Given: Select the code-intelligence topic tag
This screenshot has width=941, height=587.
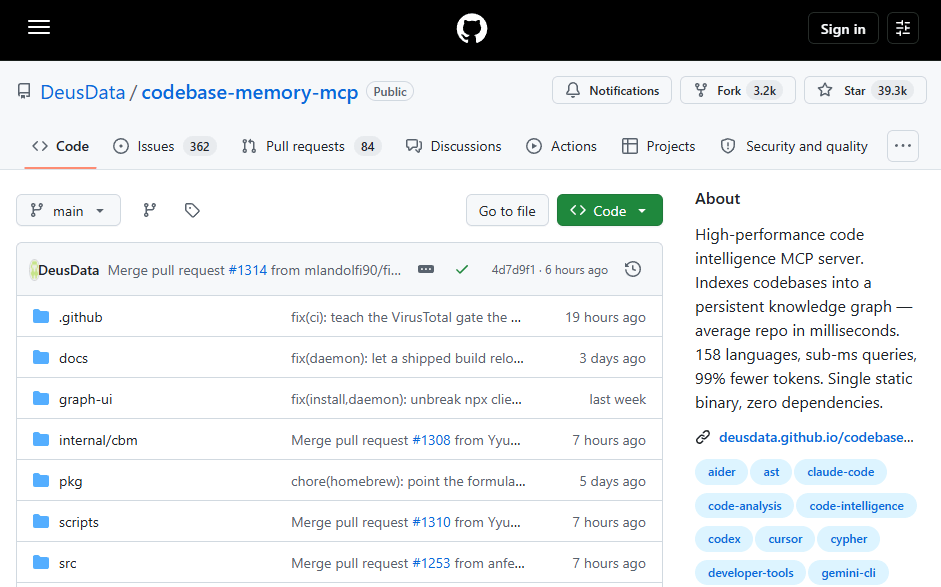Looking at the screenshot, I should [856, 505].
